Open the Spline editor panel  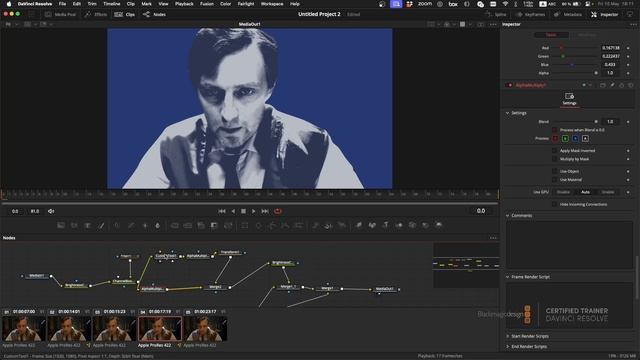tap(496, 14)
